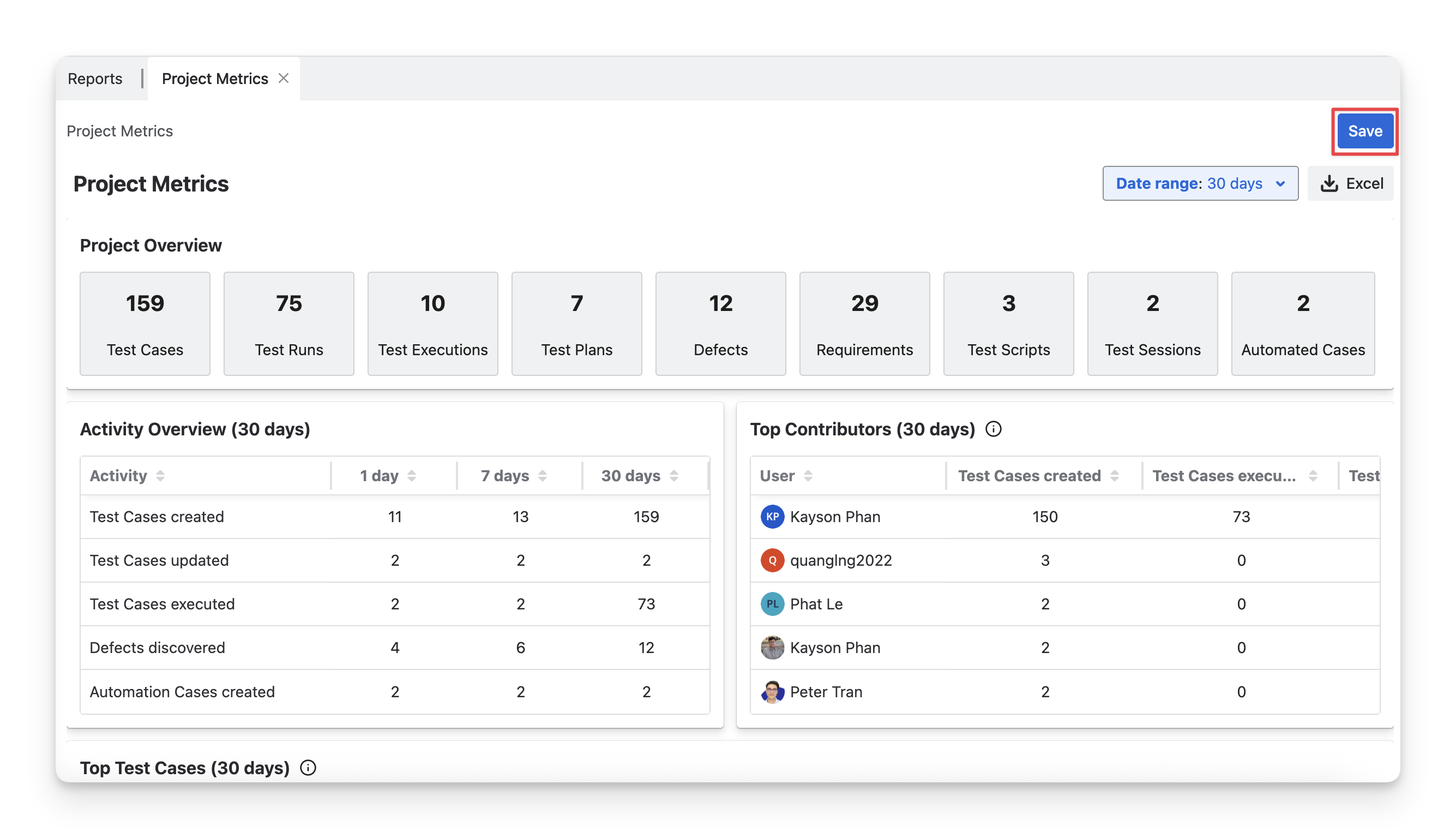This screenshot has width=1456, height=838.
Task: Click the Defects overview card
Action: click(720, 324)
